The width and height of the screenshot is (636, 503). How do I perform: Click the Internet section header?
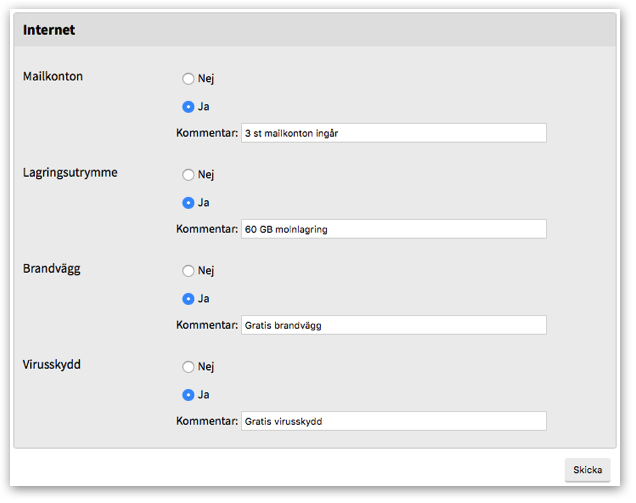coord(49,30)
